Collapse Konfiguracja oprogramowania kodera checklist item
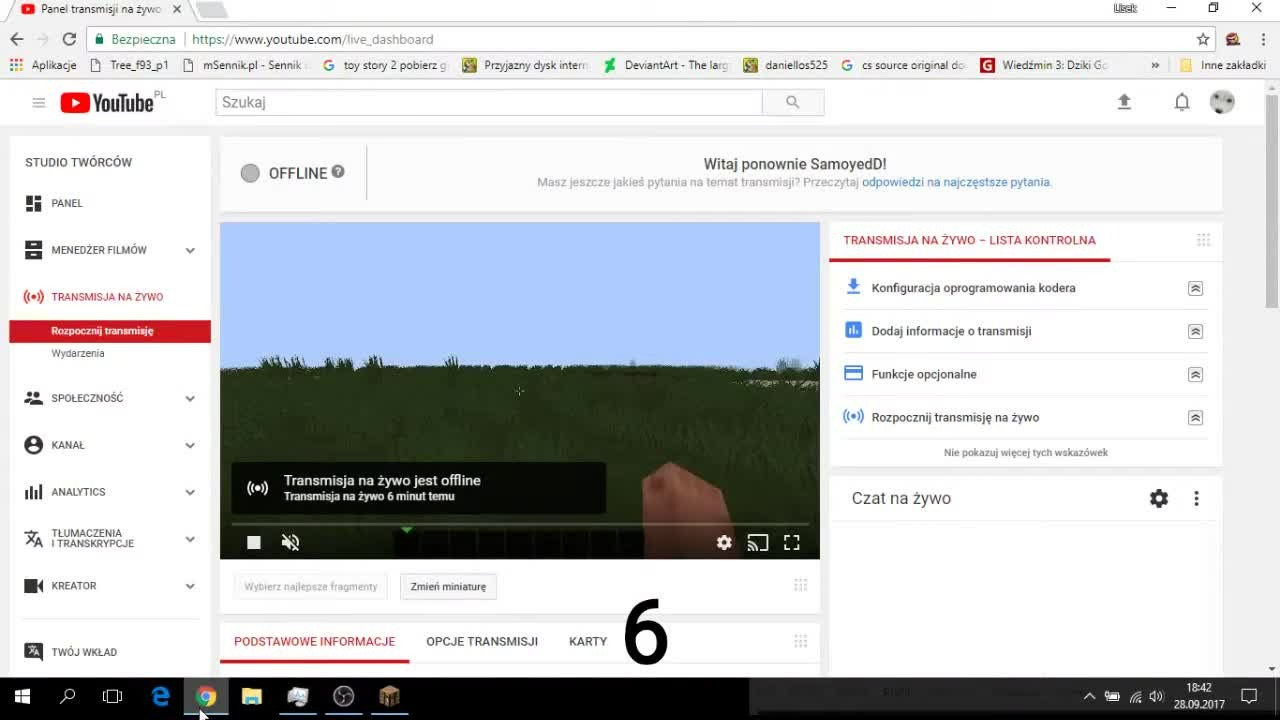This screenshot has width=1280, height=720. (x=1195, y=288)
